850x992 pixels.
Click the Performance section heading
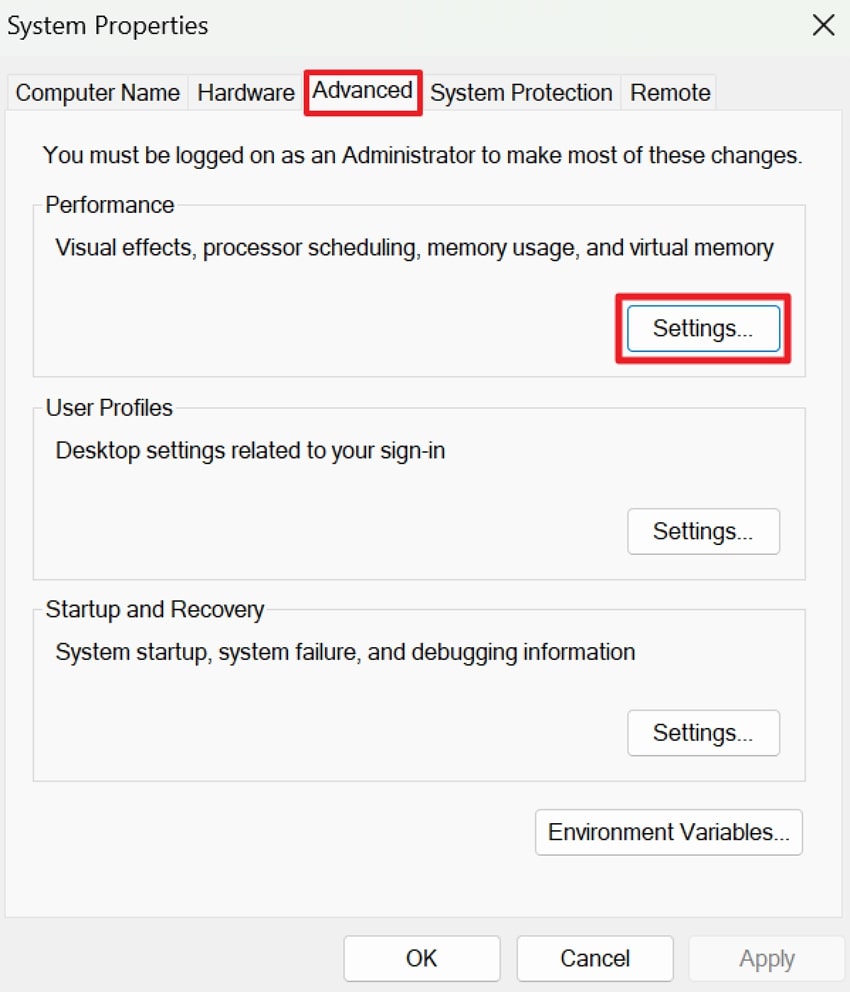109,205
